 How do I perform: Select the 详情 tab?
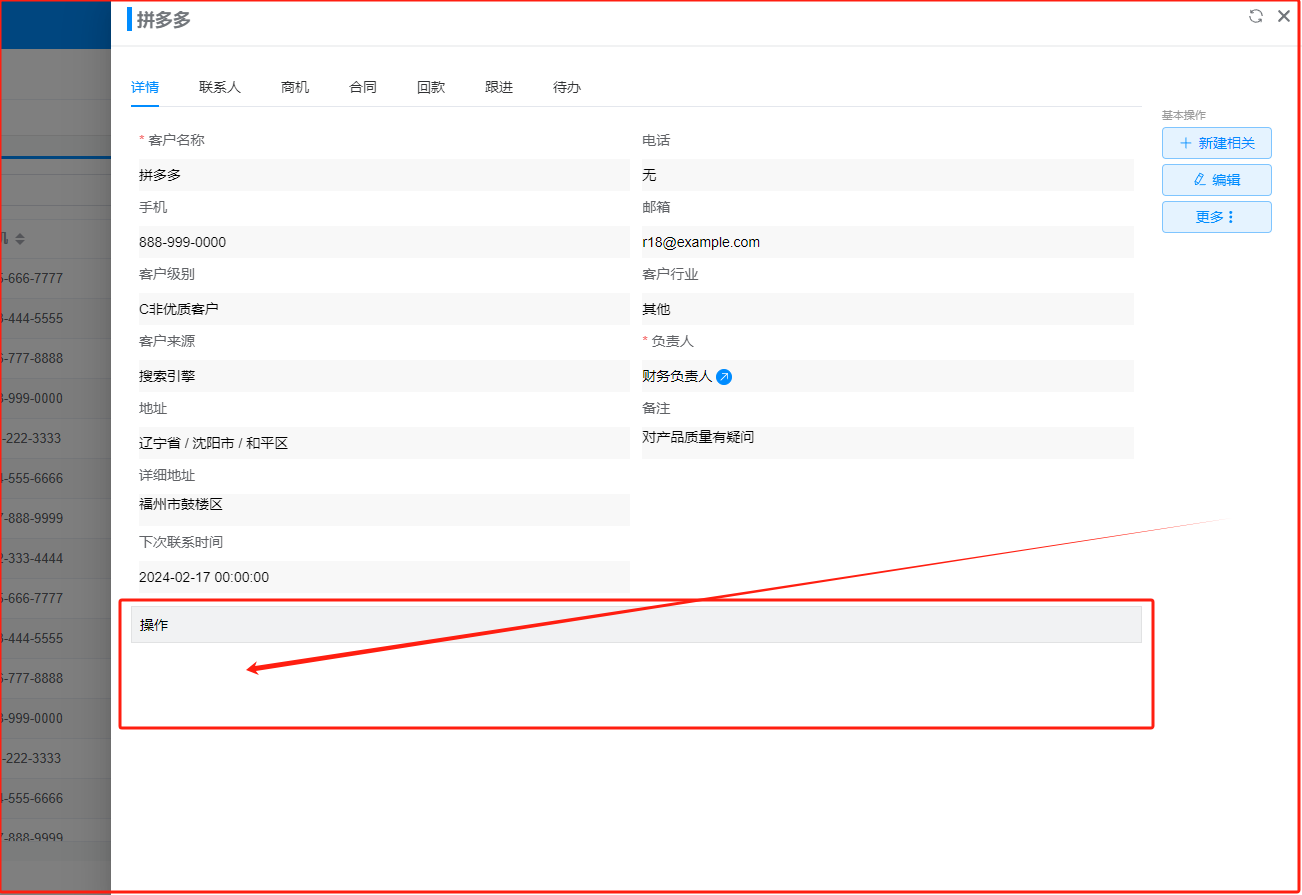pos(145,87)
